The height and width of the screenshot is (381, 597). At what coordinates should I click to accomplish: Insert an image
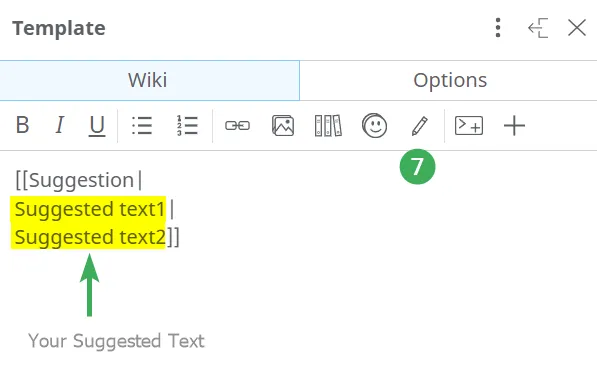tap(283, 126)
